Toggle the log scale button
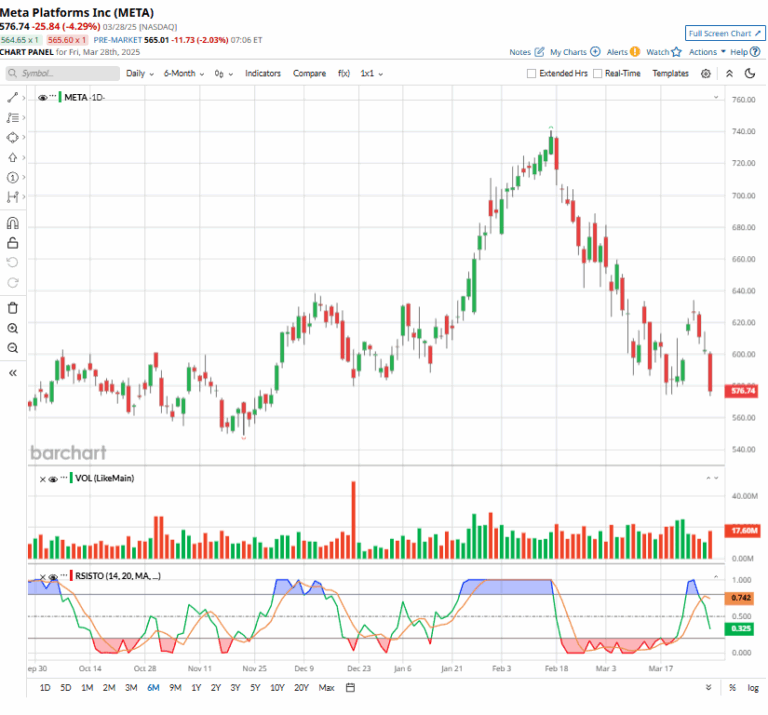 click(x=753, y=688)
